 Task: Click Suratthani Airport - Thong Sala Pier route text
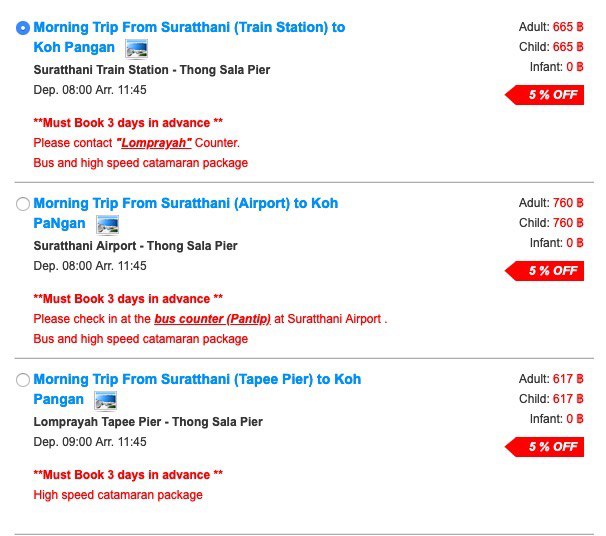click(135, 246)
